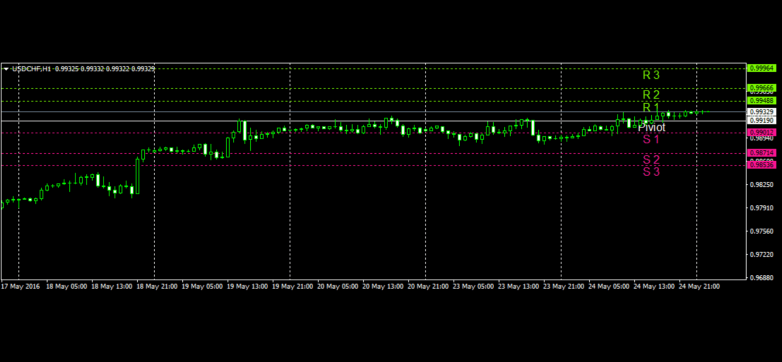
Task: Select the Pivot level label
Action: [x=651, y=127]
